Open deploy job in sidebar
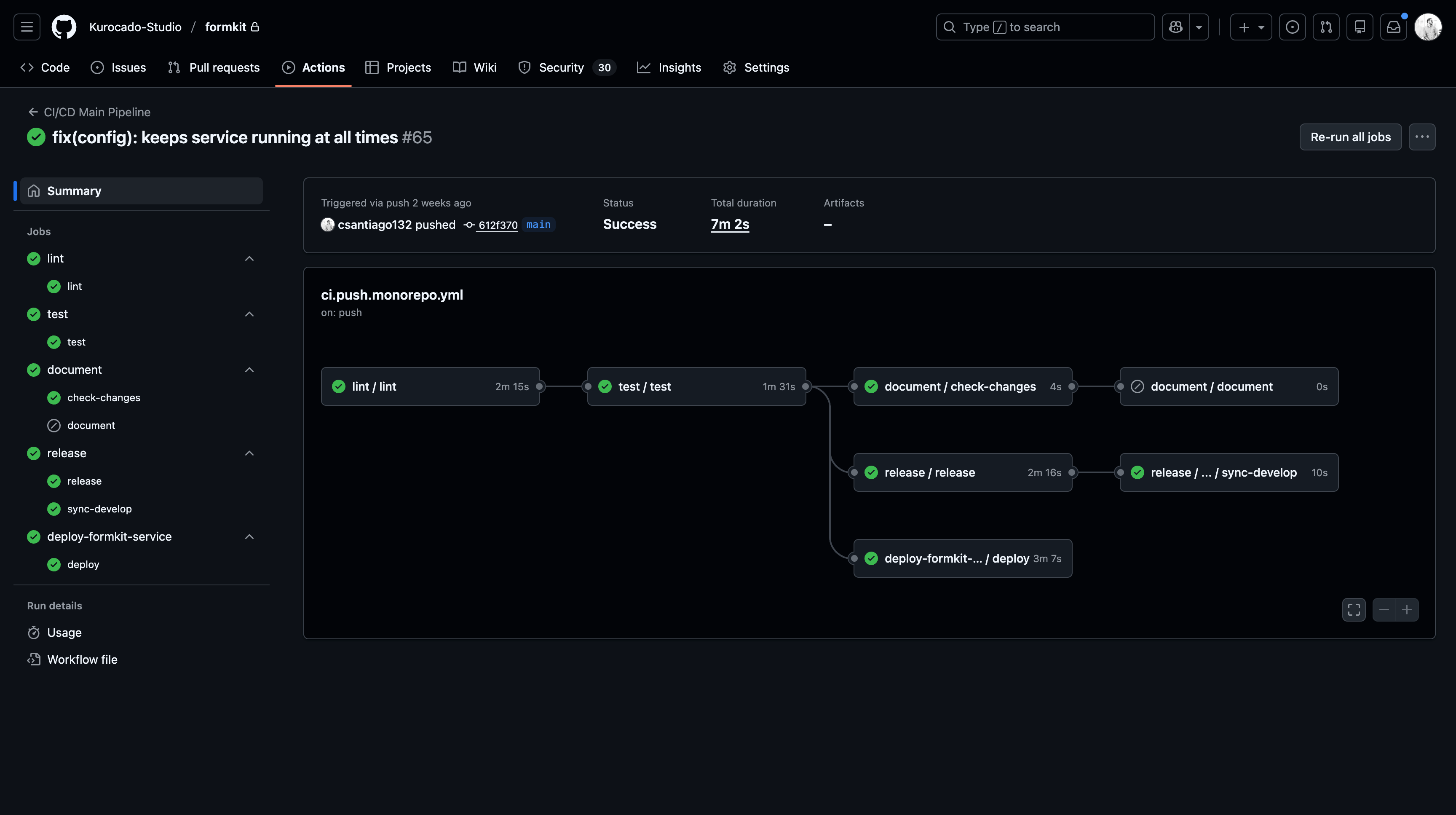1456x815 pixels. tap(83, 564)
